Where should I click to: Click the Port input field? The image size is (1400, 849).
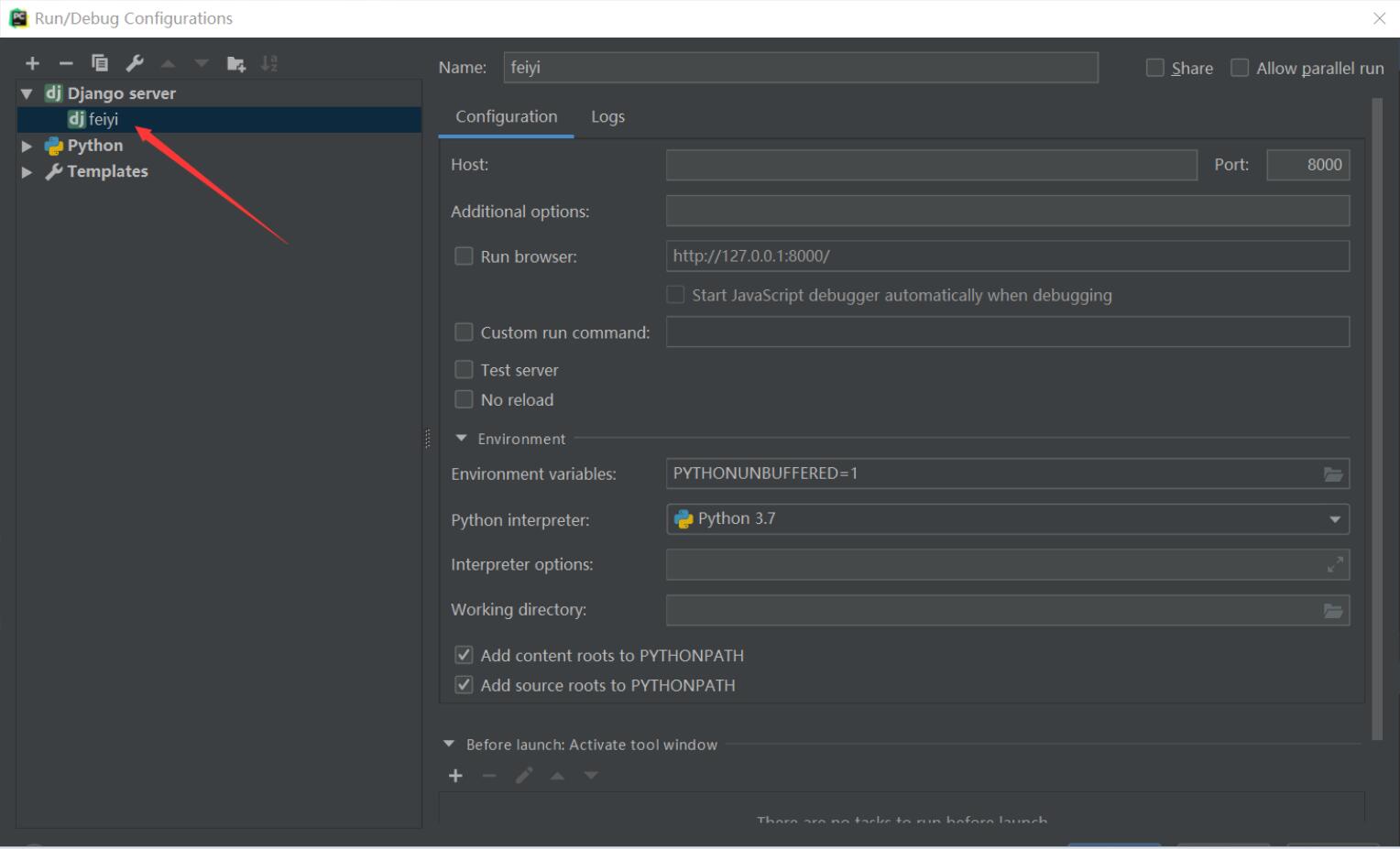click(1307, 165)
